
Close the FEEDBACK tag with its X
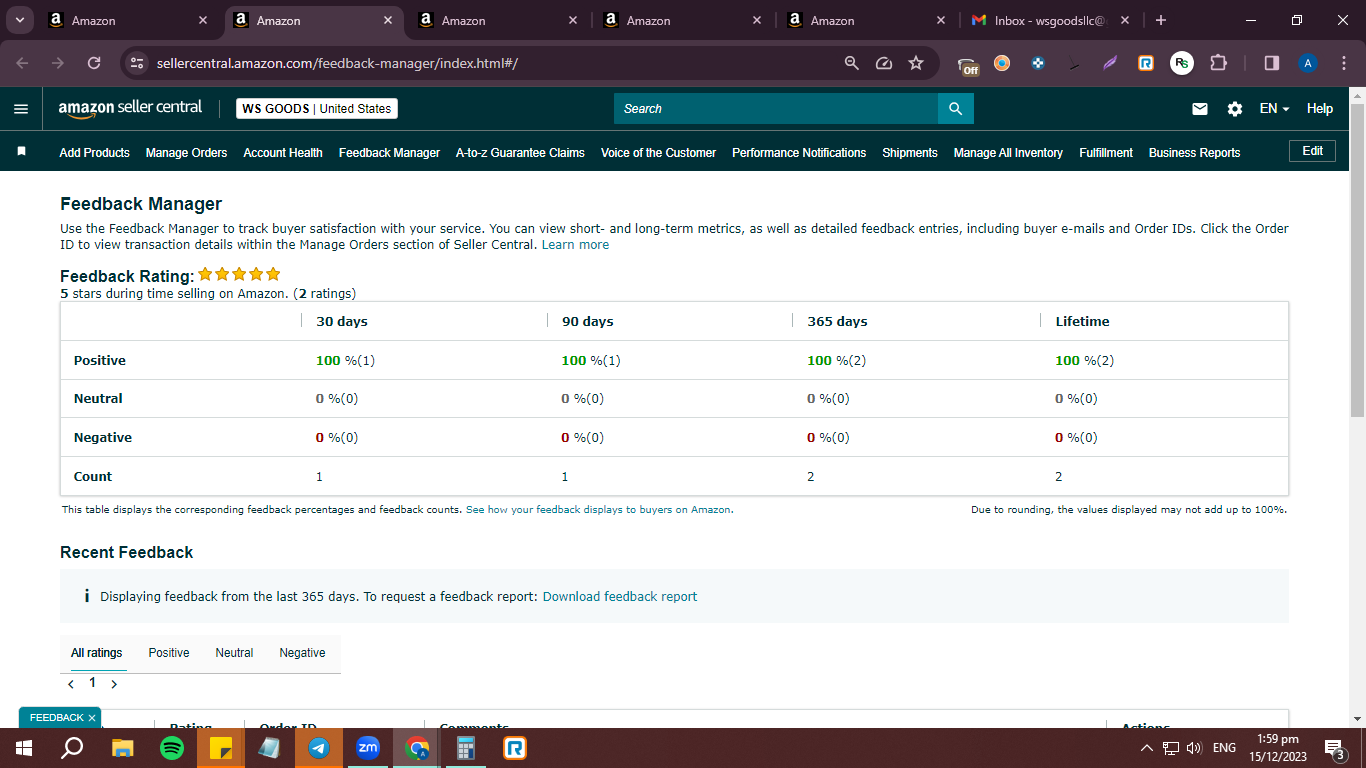pos(92,718)
